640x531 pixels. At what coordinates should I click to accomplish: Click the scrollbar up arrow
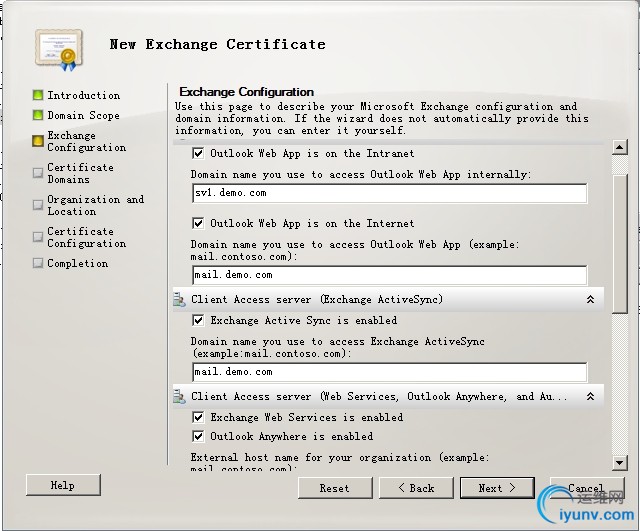point(620,147)
